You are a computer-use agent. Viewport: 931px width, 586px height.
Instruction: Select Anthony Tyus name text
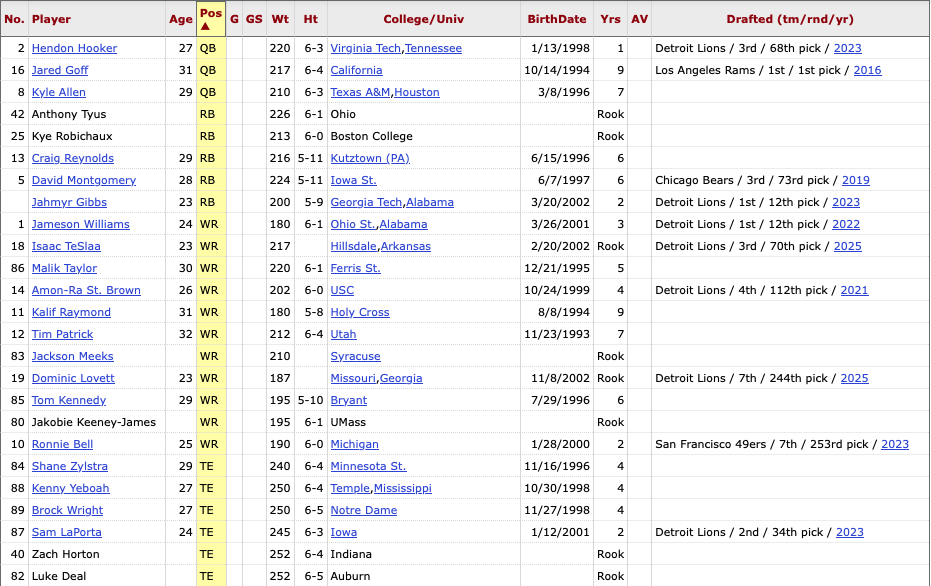(x=69, y=114)
